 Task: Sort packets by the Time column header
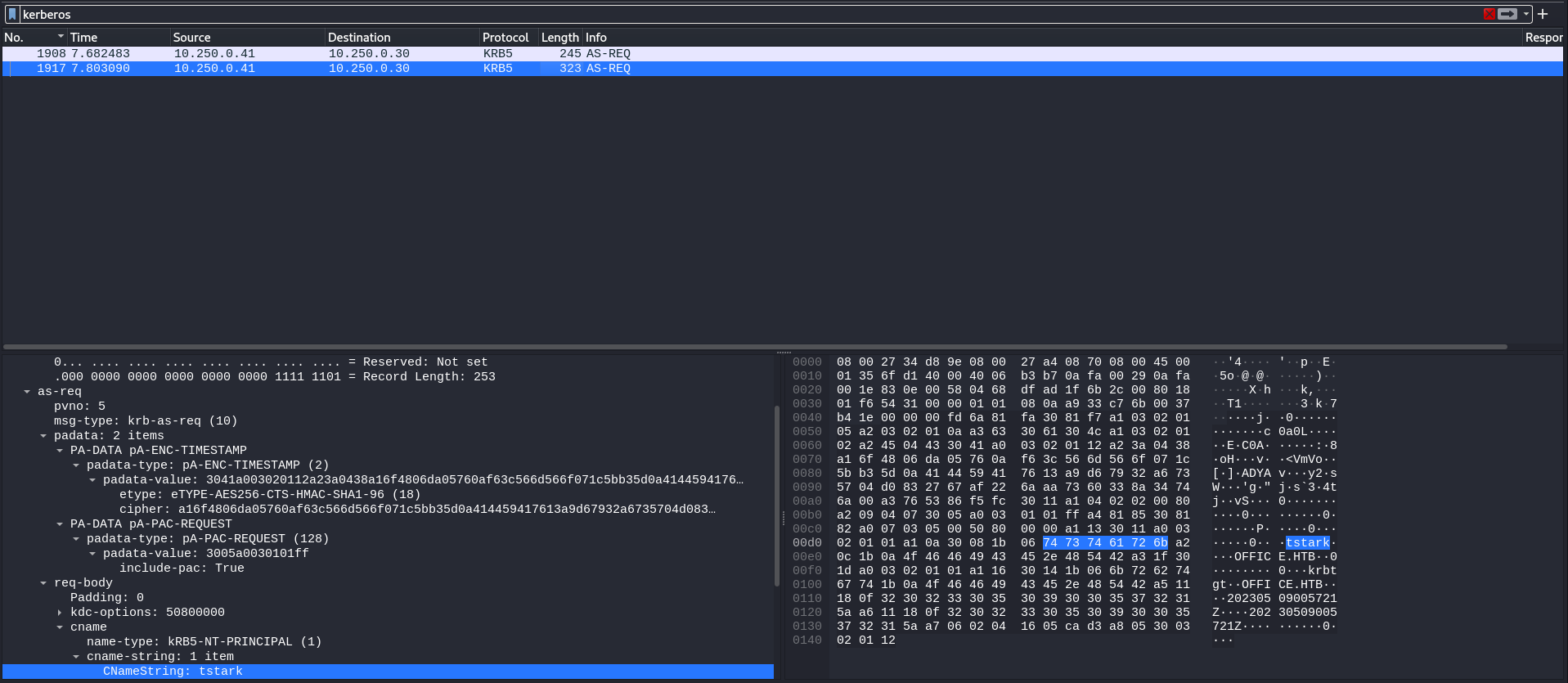pos(119,37)
